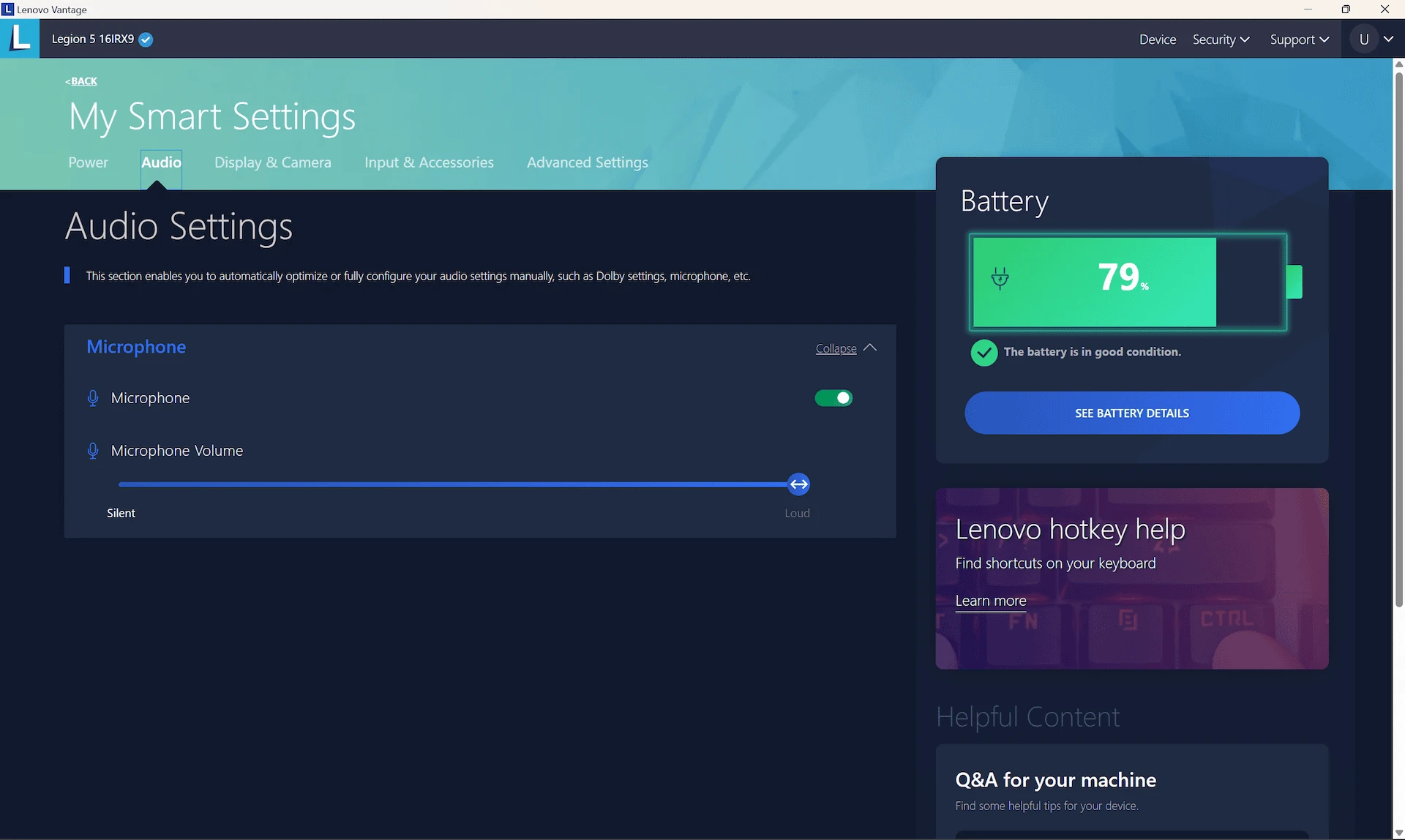The image size is (1405, 840).
Task: Click the Microphone section heading
Action: coord(136,347)
